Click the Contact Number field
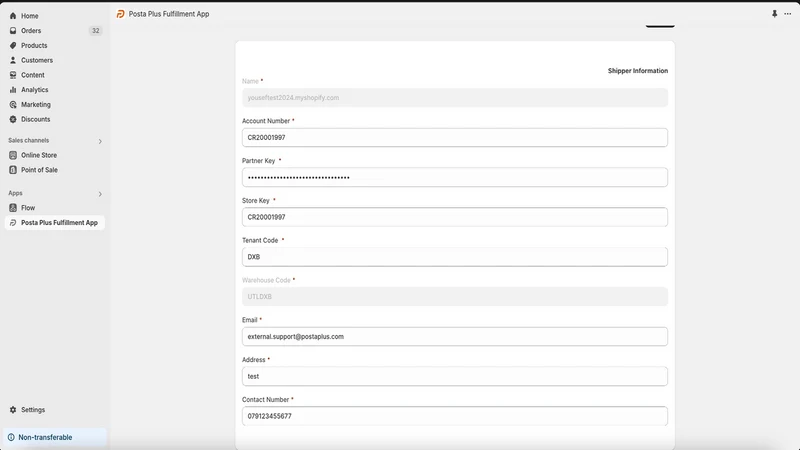 coord(455,416)
